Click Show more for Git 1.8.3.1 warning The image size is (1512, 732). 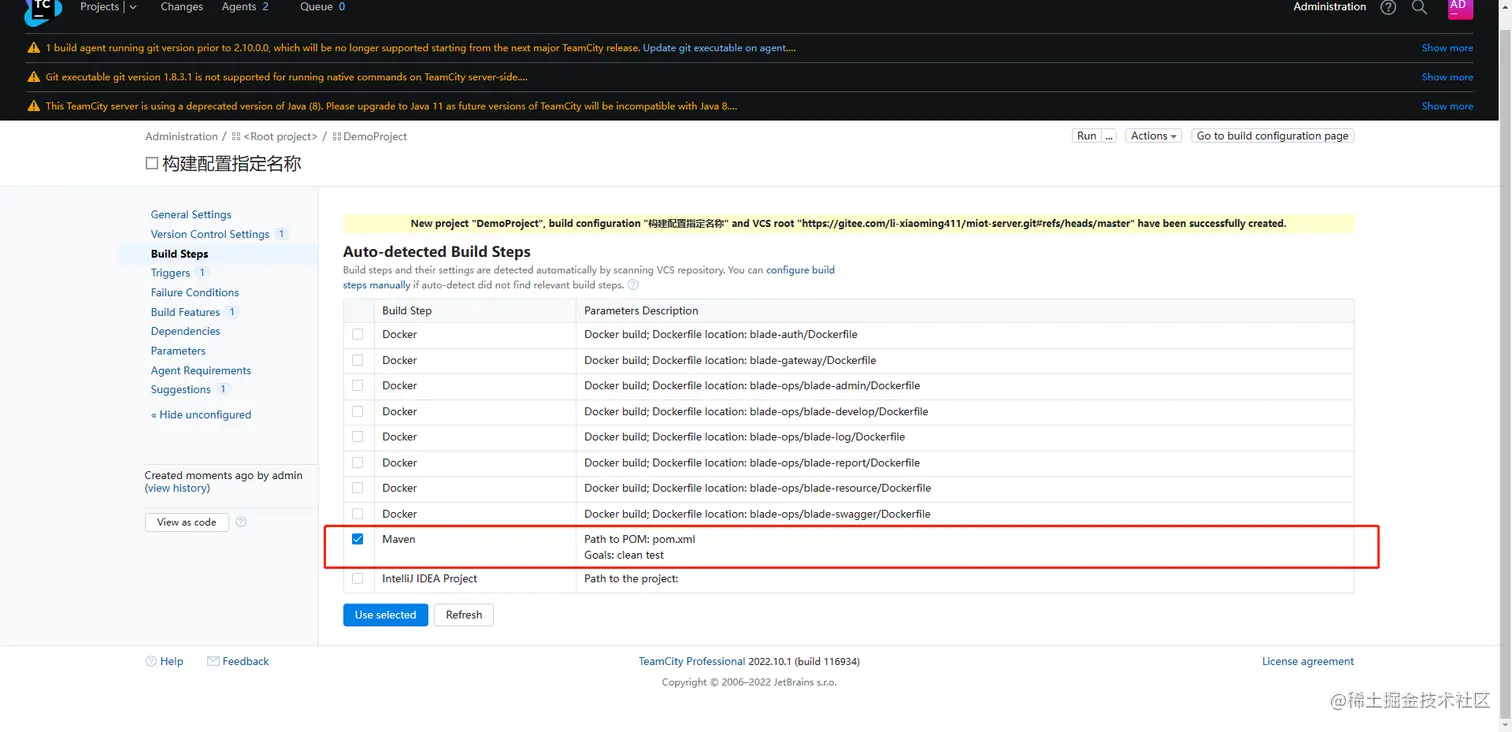1447,77
